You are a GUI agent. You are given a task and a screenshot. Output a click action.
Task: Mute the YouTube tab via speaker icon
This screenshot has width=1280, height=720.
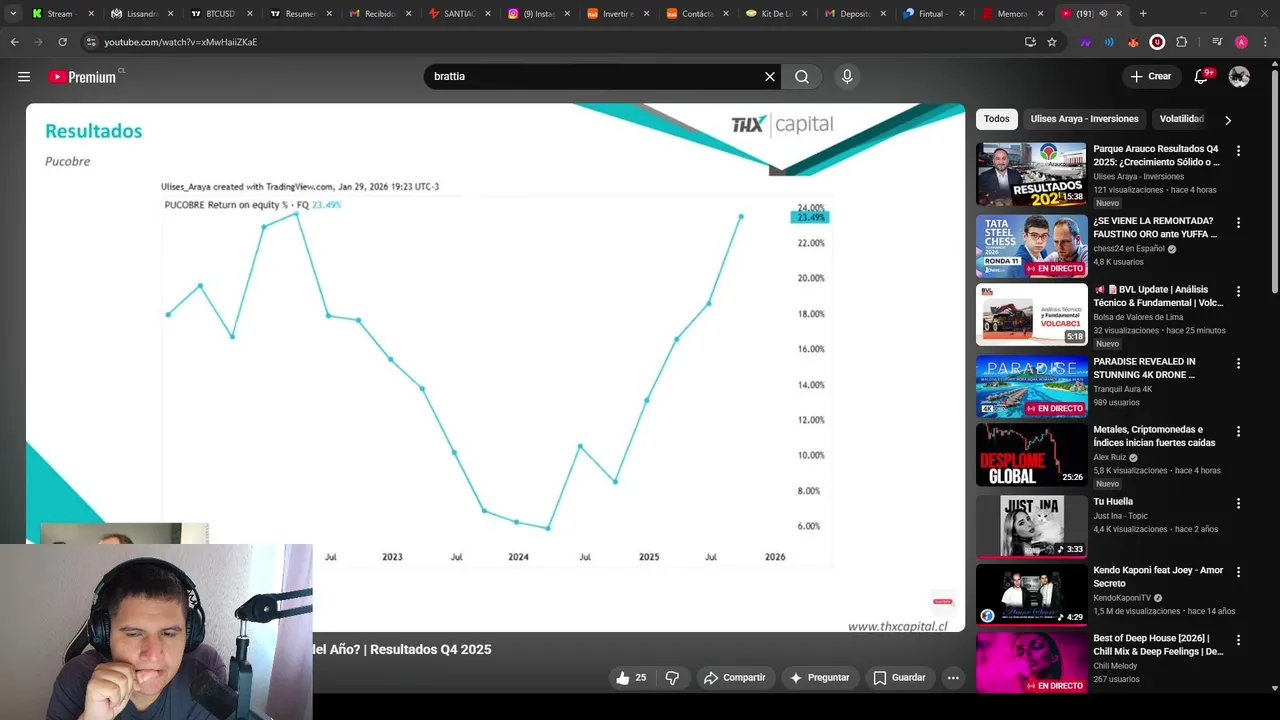pos(1103,14)
